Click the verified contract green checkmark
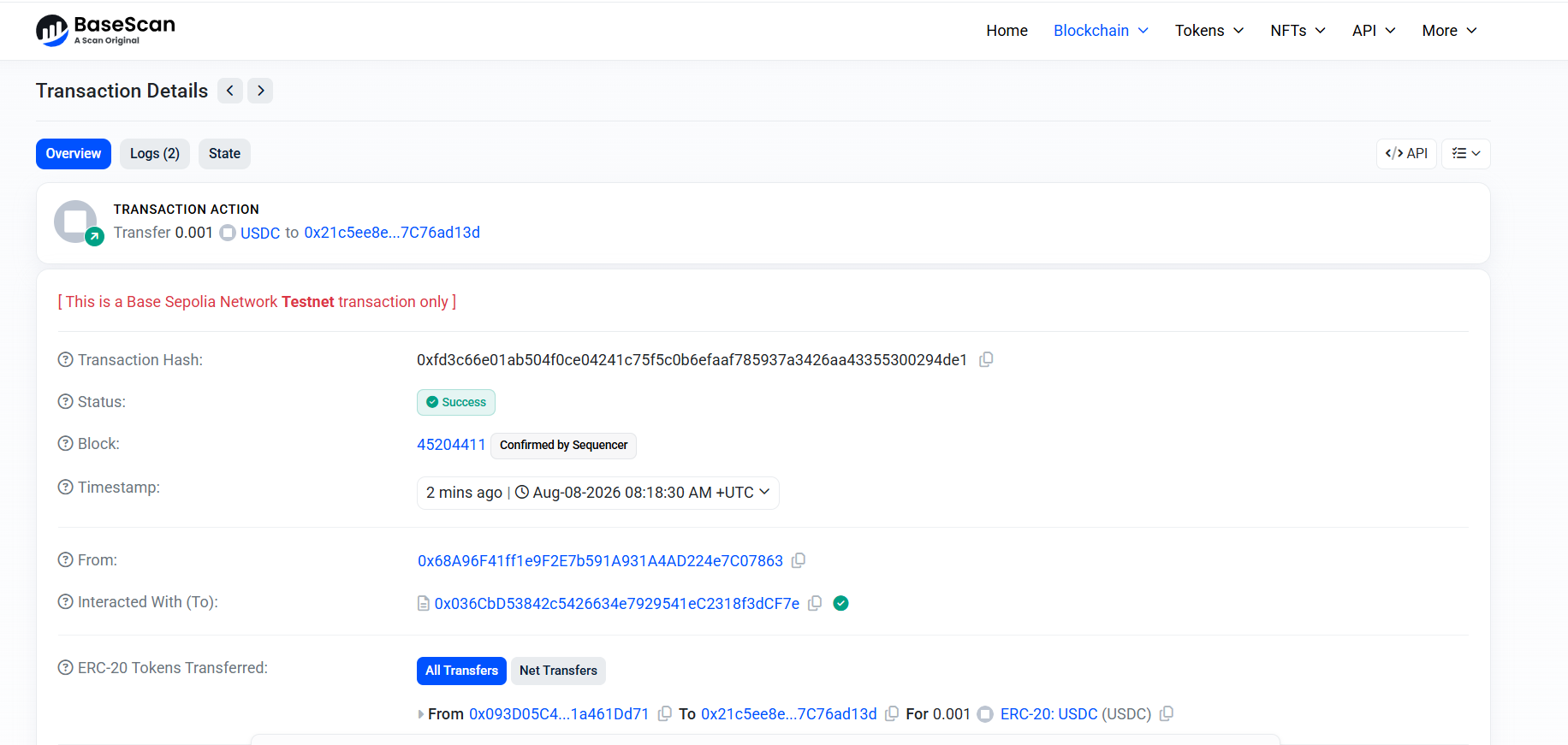This screenshot has width=1568, height=745. (841, 603)
